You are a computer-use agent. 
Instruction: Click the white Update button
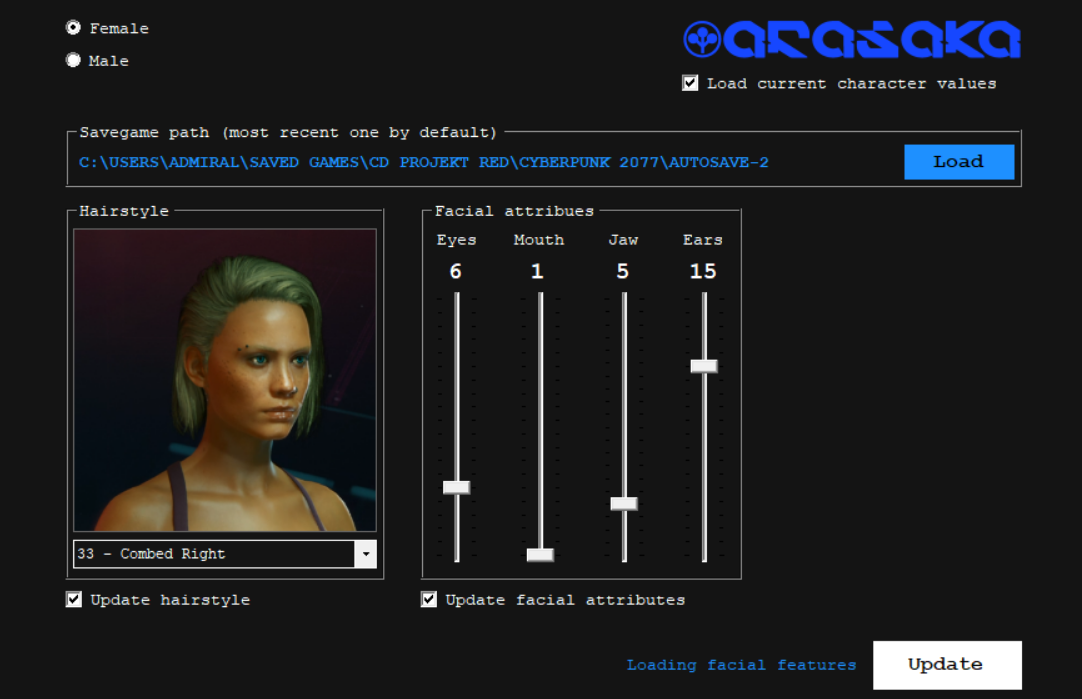pos(946,665)
